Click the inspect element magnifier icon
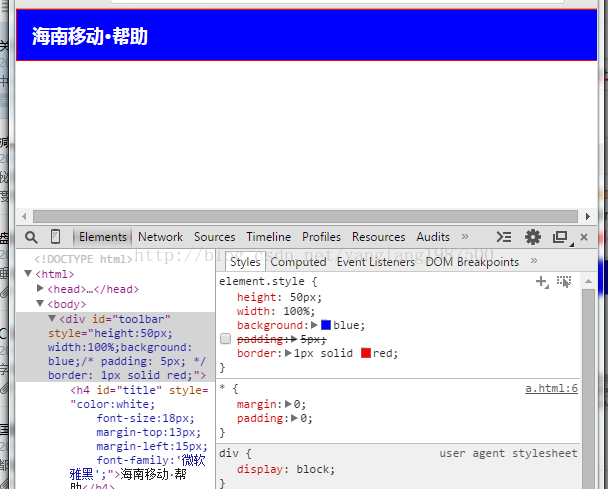The image size is (608, 489). coord(31,237)
